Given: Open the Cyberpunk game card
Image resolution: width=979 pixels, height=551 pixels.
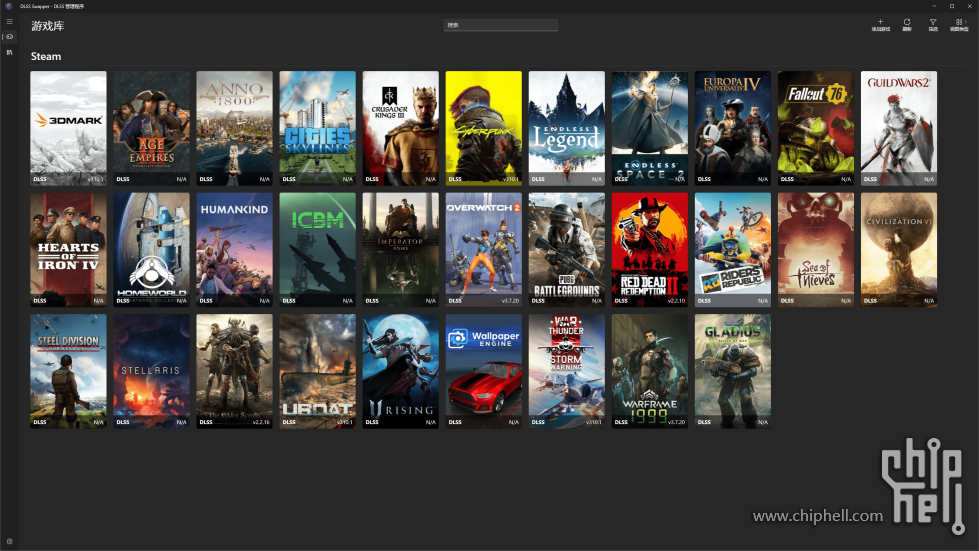Looking at the screenshot, I should 483,128.
